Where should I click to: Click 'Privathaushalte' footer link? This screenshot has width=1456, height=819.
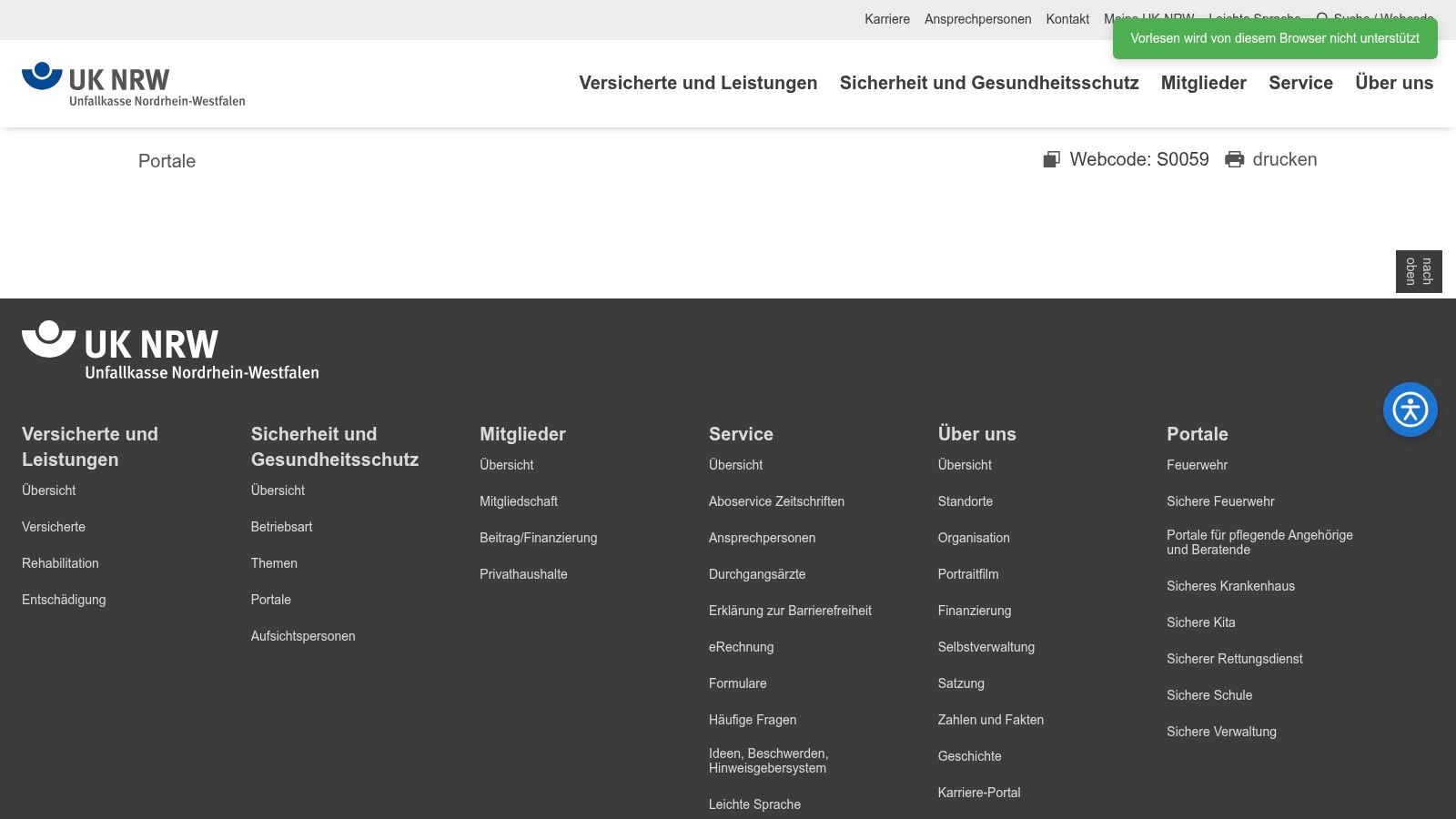tap(523, 574)
